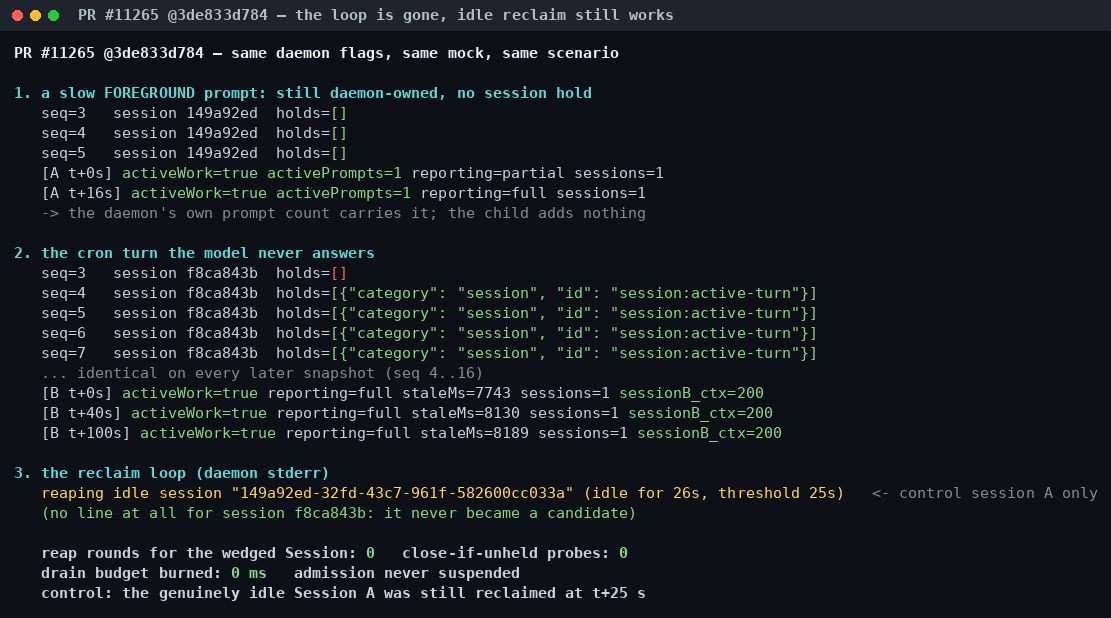This screenshot has height=618, width=1111.
Task: Click the red empty holds brackets at seq=3
Action: 339,273
